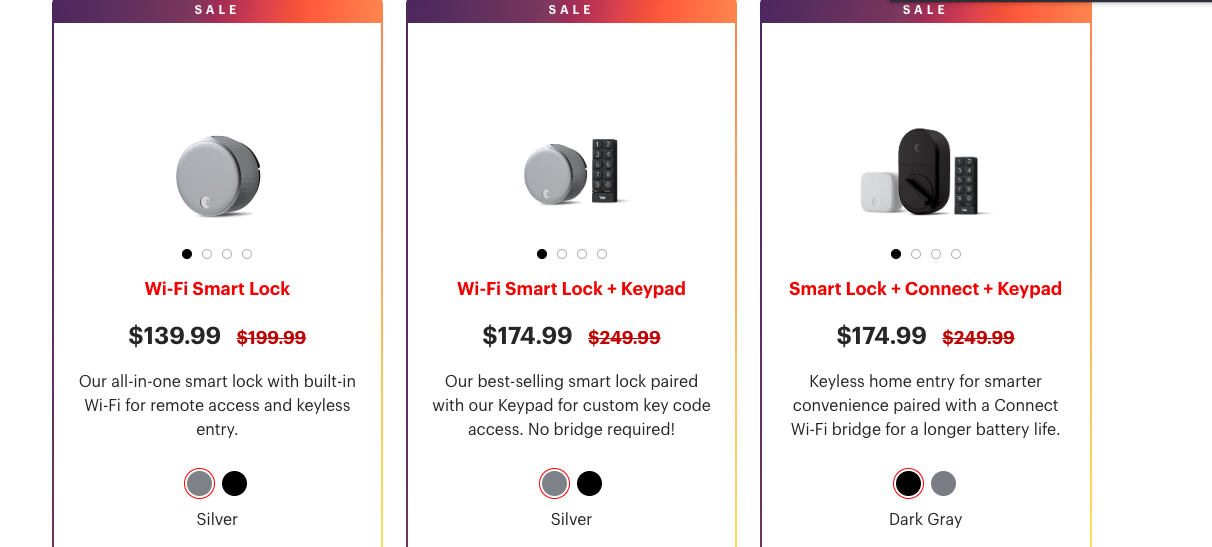Choose silver swatch for Wi-Fi Smart Lock + Keypad
Image resolution: width=1212 pixels, height=547 pixels.
[x=554, y=484]
